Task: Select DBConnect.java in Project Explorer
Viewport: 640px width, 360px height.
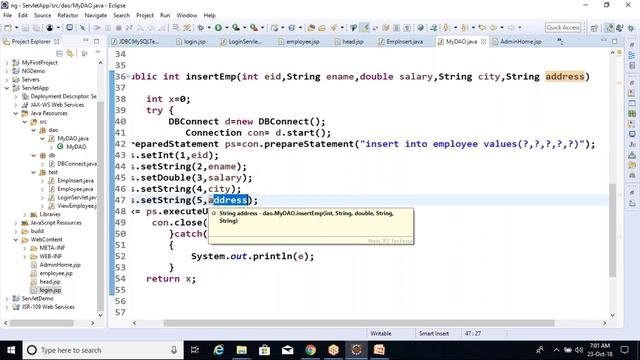Action: coord(73,164)
